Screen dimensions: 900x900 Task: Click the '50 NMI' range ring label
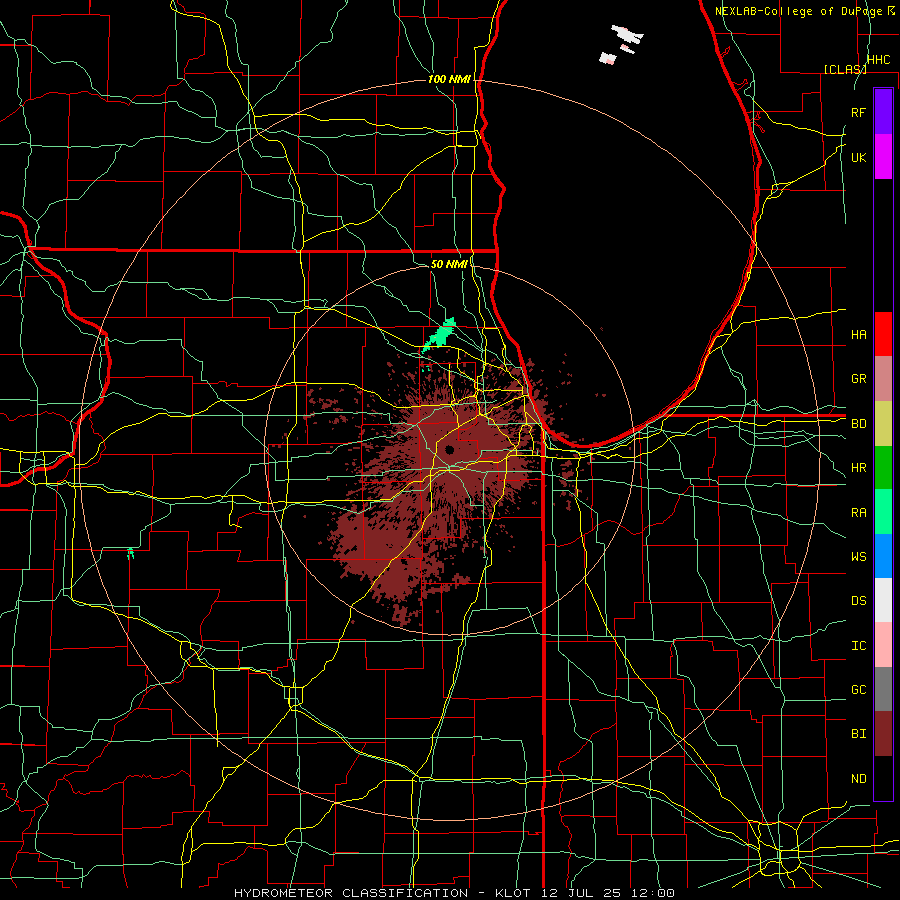449,264
